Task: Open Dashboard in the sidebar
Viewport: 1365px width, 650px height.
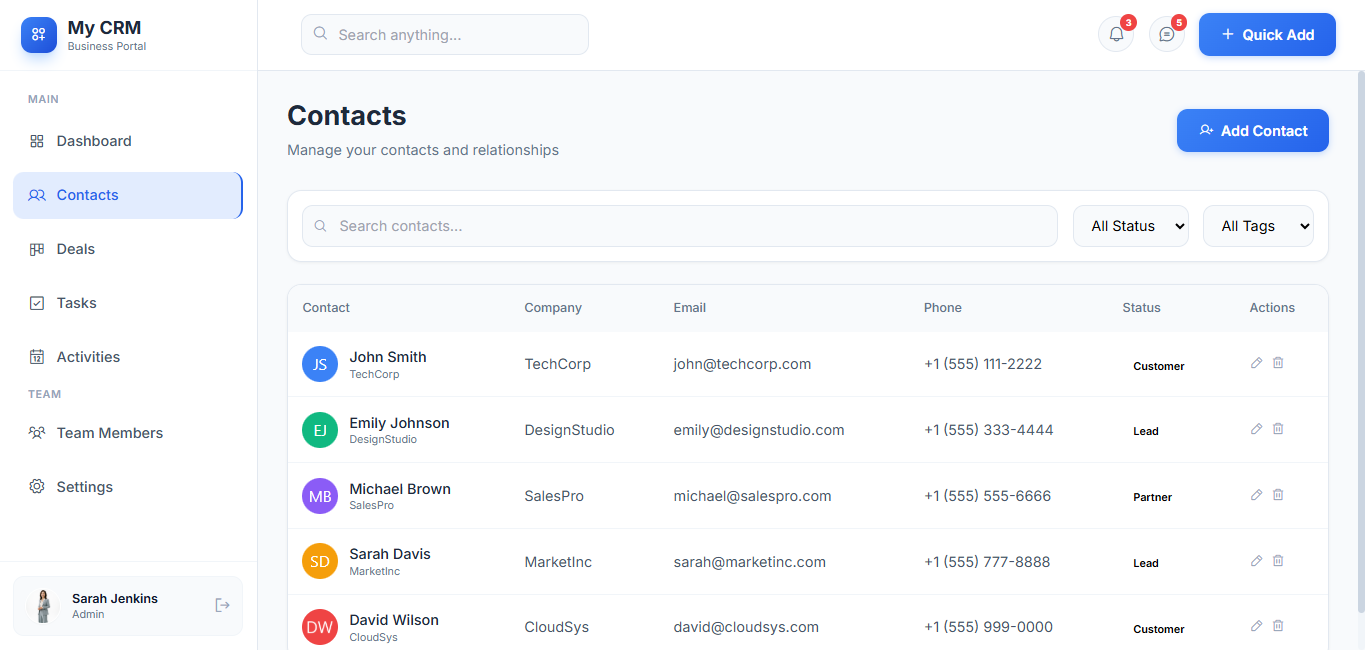Action: (x=94, y=141)
